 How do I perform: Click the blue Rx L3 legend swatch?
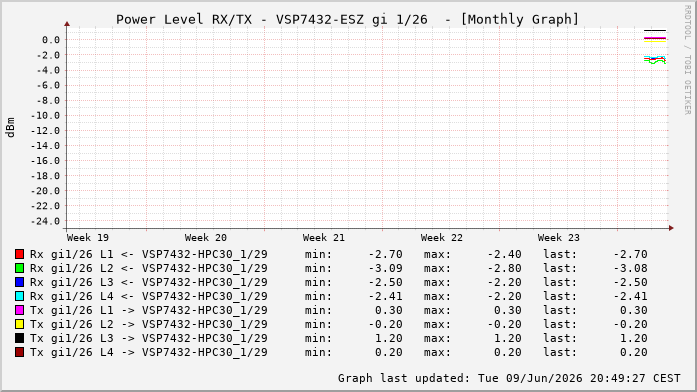(19, 282)
